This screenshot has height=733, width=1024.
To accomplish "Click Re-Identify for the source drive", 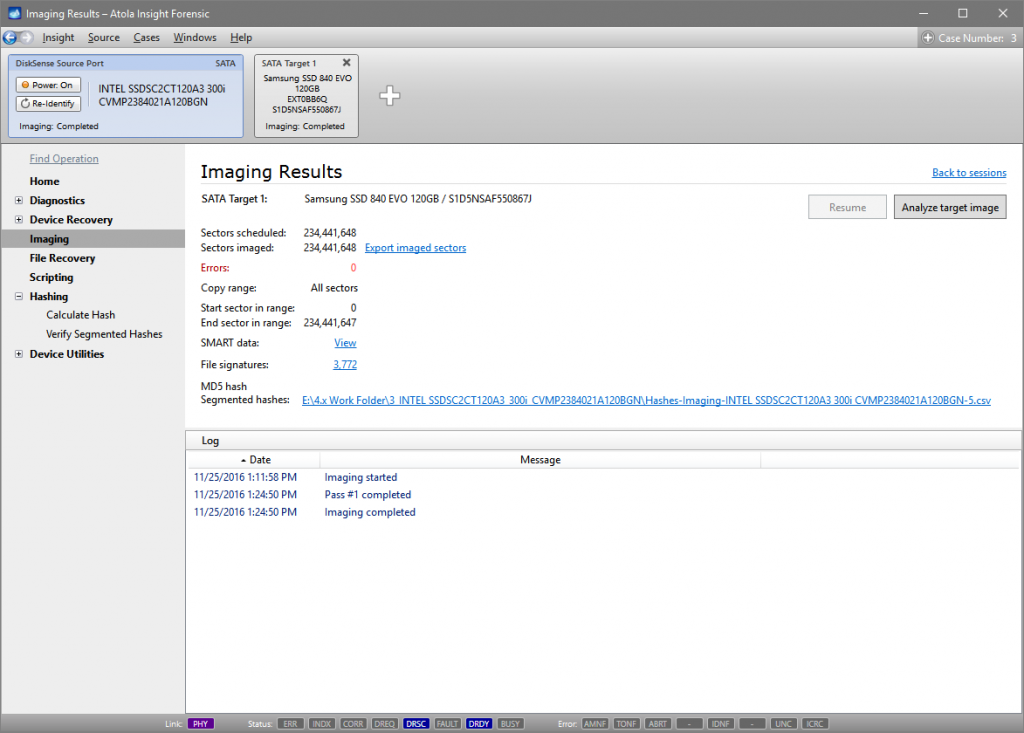I will (x=47, y=103).
